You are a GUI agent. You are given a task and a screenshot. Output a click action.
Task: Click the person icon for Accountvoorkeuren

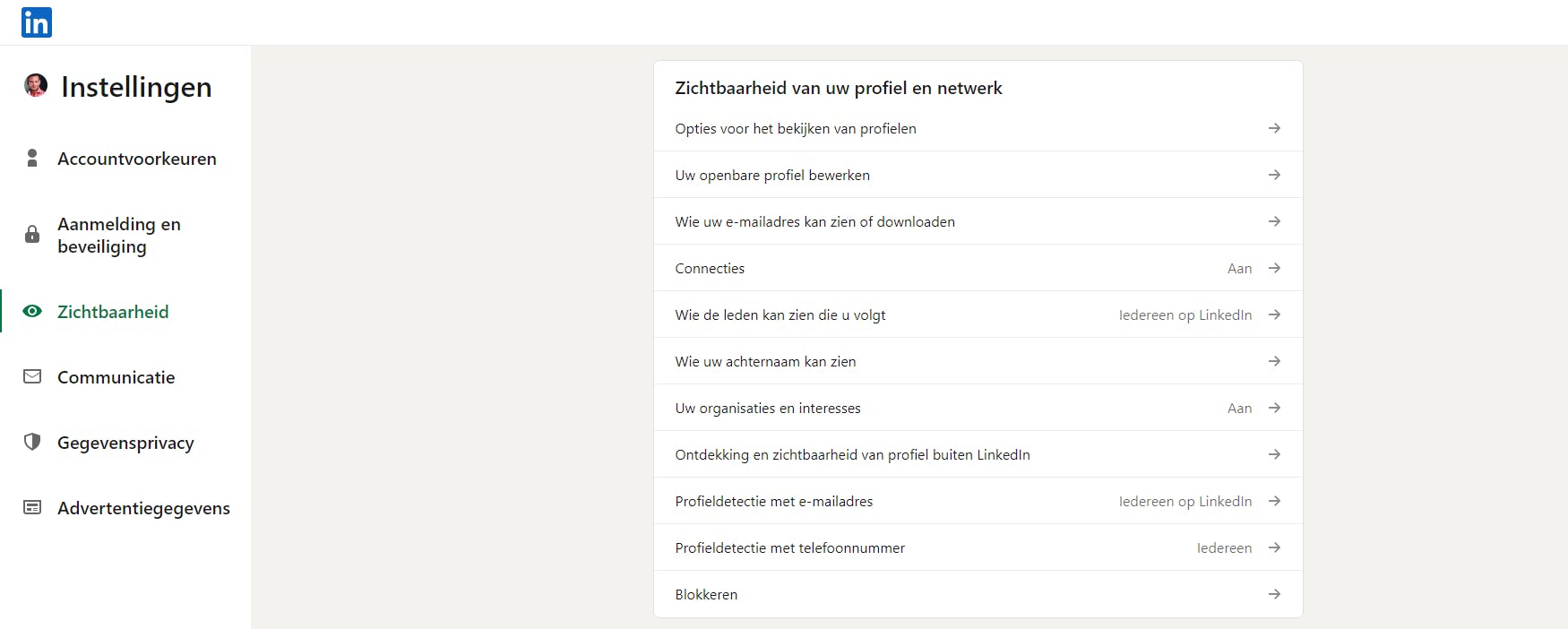(x=32, y=159)
